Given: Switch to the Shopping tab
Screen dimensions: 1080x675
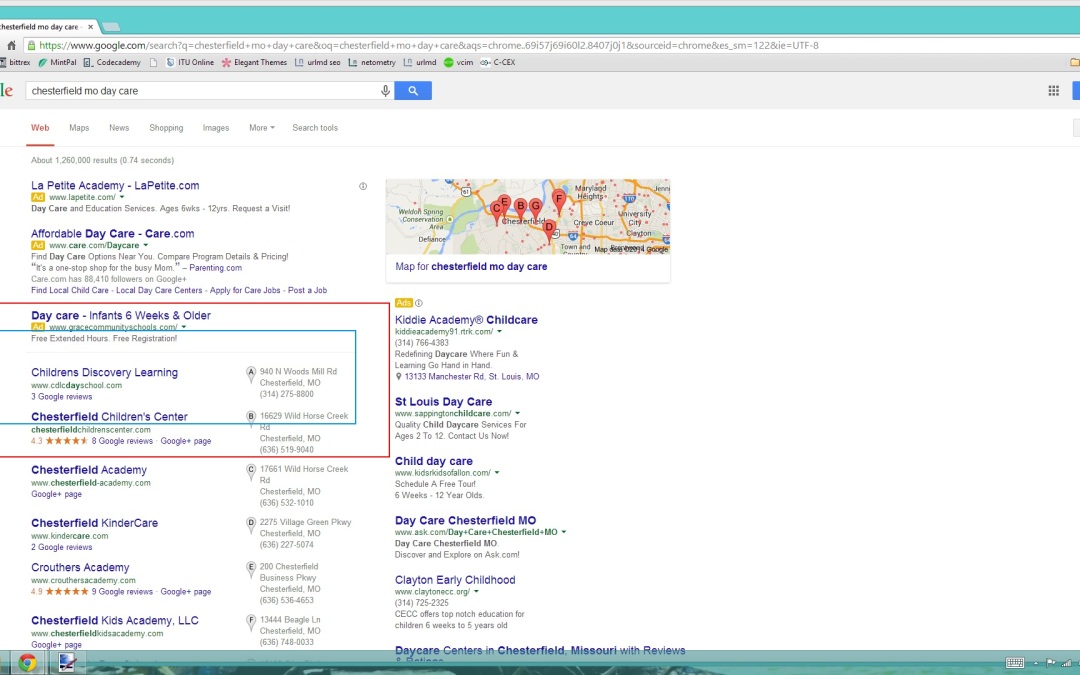Looking at the screenshot, I should pyautogui.click(x=166, y=128).
